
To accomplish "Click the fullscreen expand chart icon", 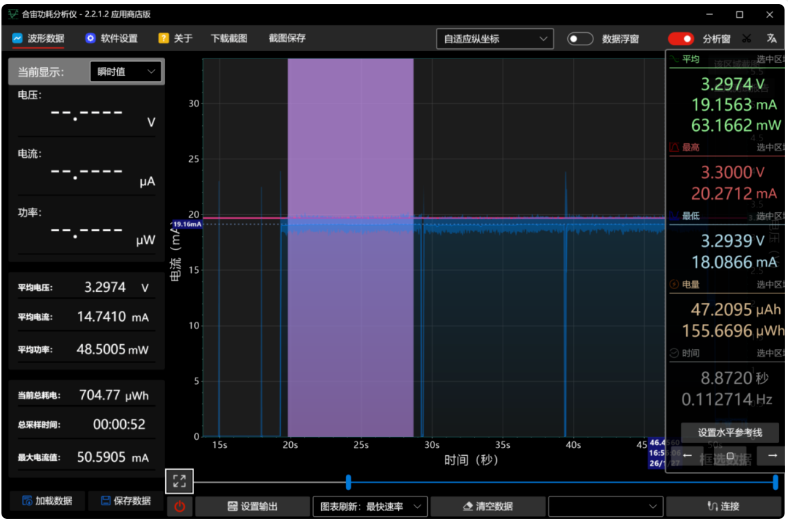I will tap(179, 481).
